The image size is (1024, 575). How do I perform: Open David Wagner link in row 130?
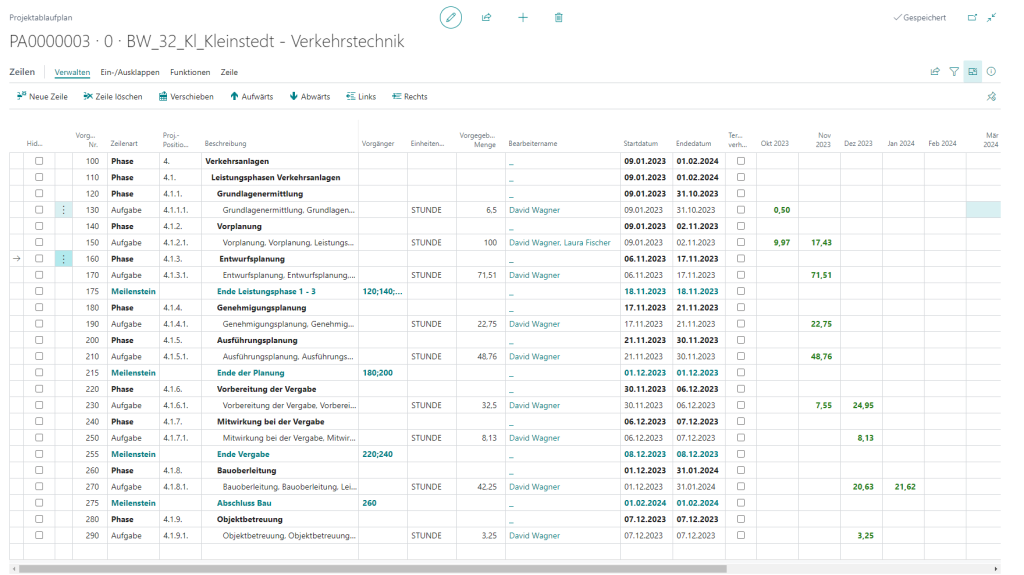[534, 210]
